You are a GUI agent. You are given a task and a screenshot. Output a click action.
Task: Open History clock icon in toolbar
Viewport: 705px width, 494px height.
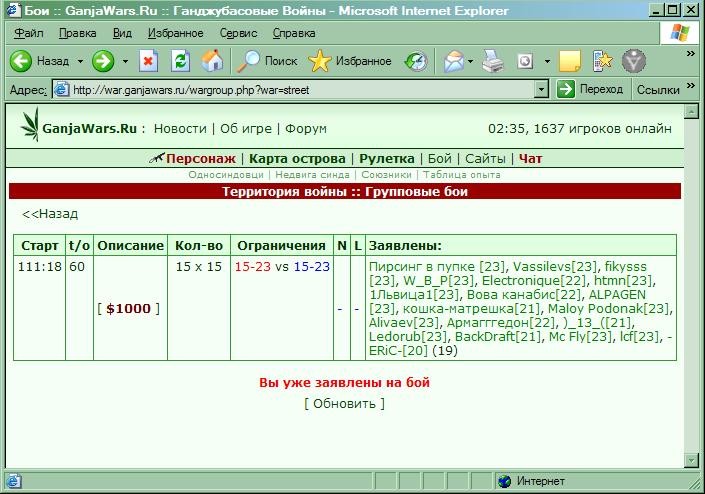[x=416, y=61]
